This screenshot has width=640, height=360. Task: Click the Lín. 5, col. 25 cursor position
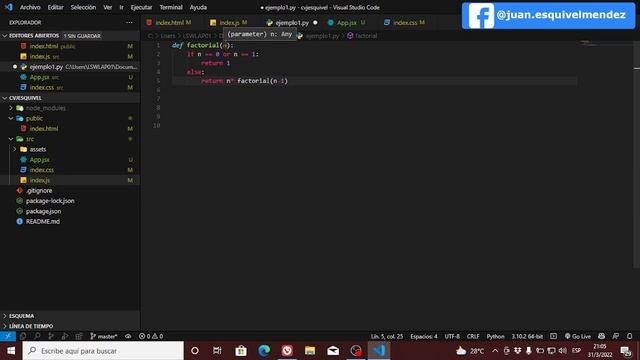click(x=387, y=336)
